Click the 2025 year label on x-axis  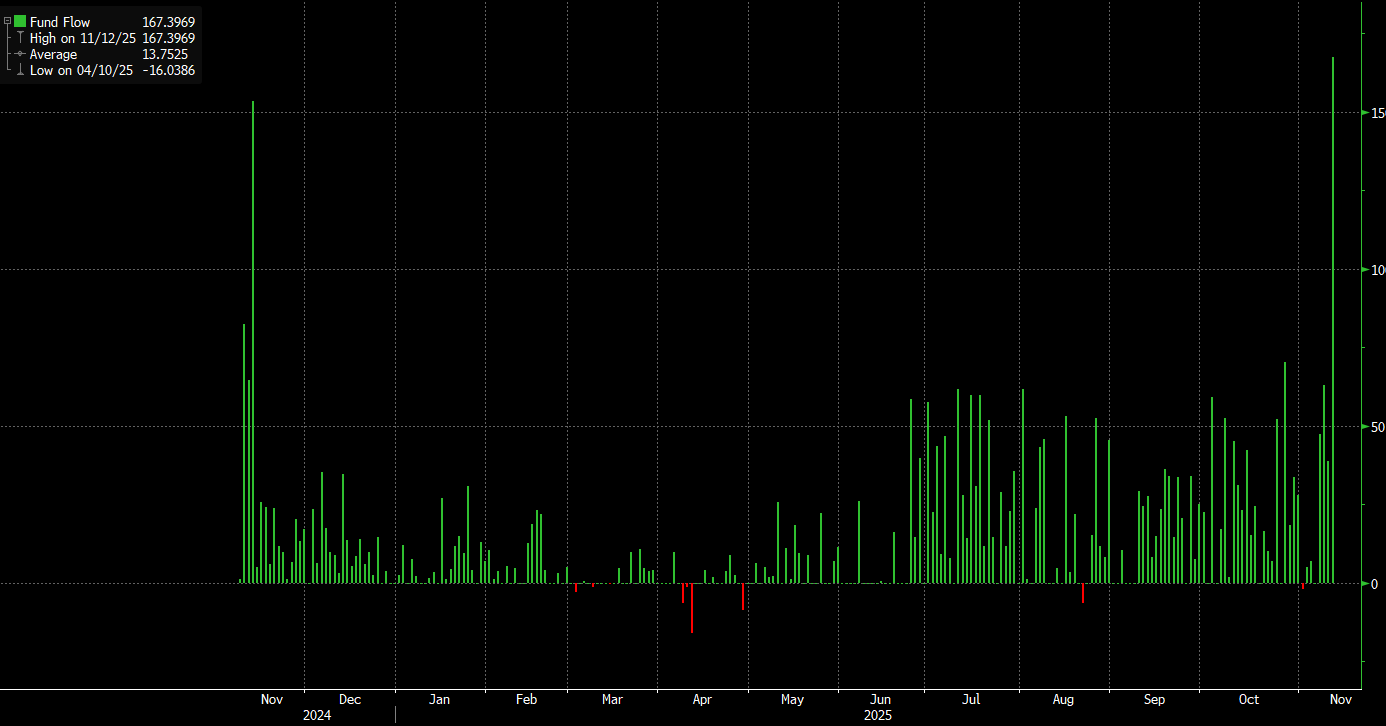[878, 716]
